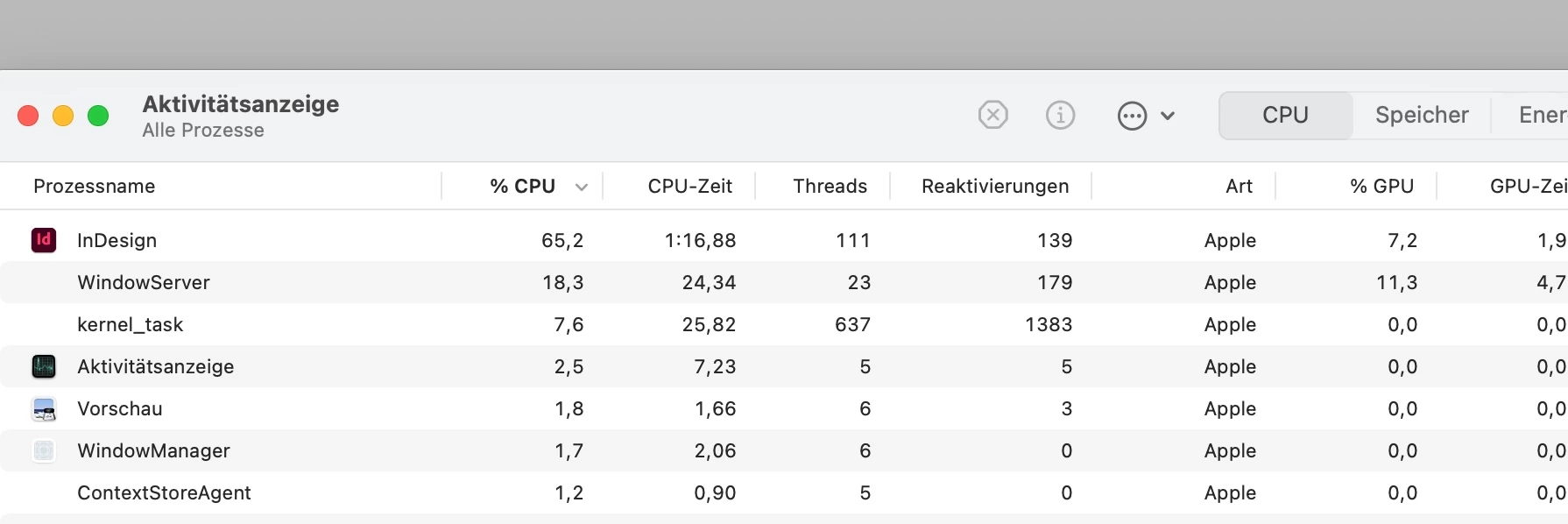Viewport: 1568px width, 524px height.
Task: Select the CPU tab
Action: [x=1285, y=115]
